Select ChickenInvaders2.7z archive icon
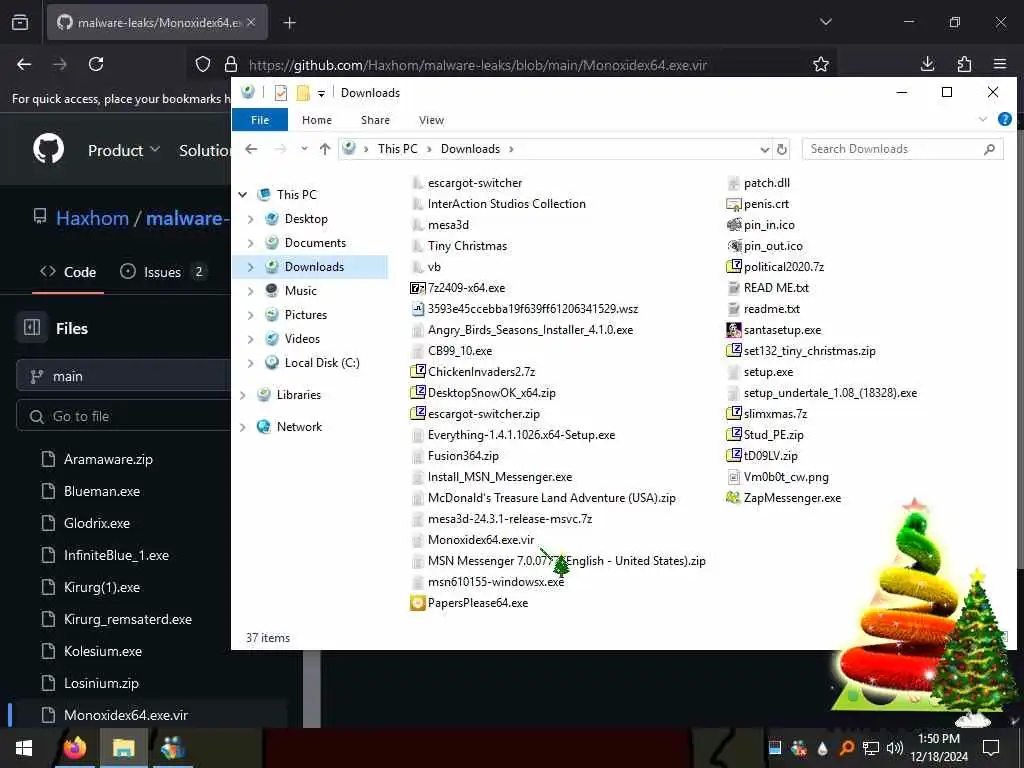The height and width of the screenshot is (768, 1024). tap(417, 372)
